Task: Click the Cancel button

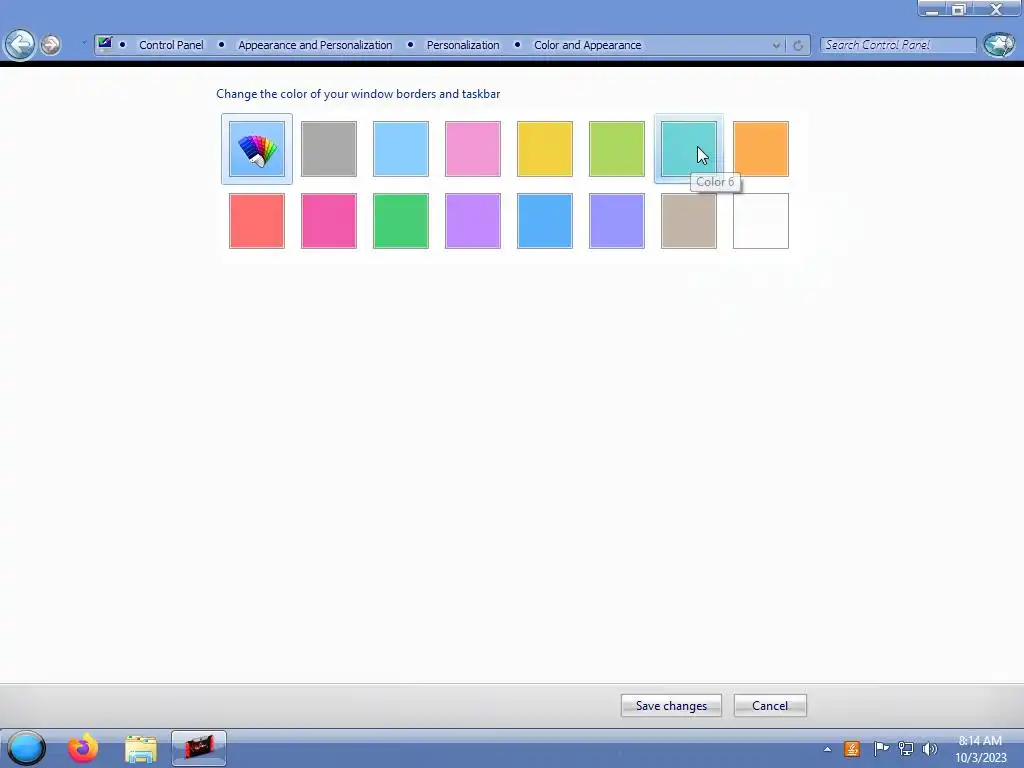Action: (x=770, y=705)
